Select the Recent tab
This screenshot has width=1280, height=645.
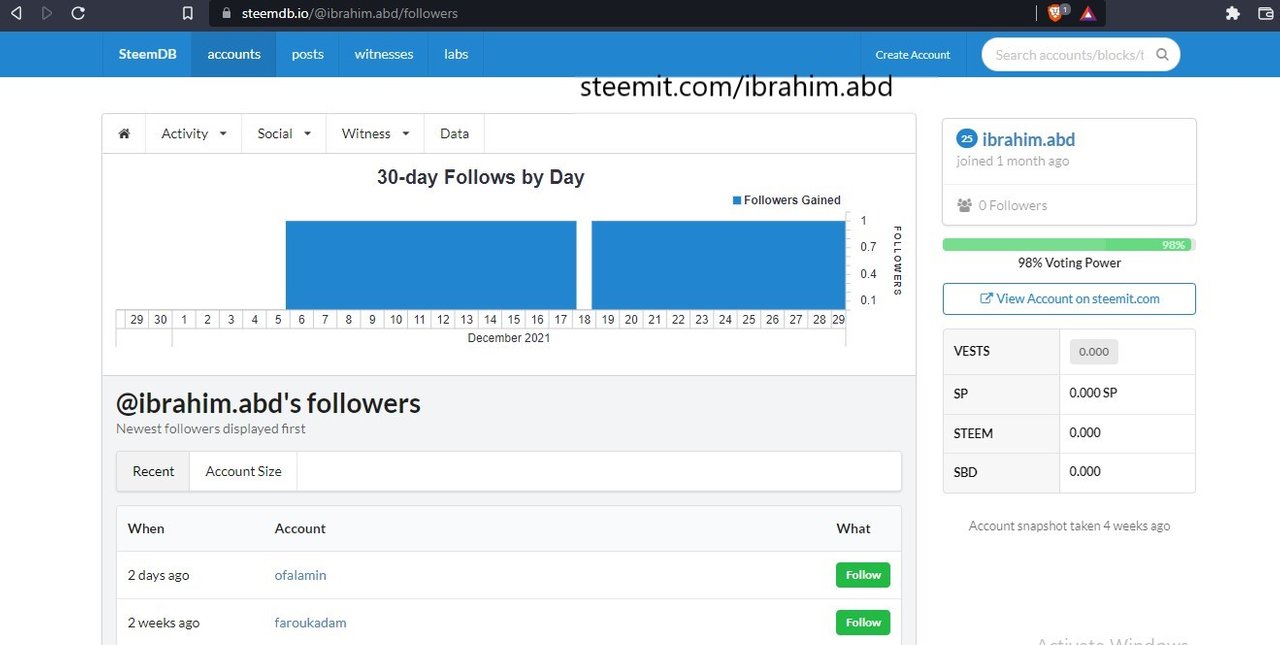(x=153, y=471)
